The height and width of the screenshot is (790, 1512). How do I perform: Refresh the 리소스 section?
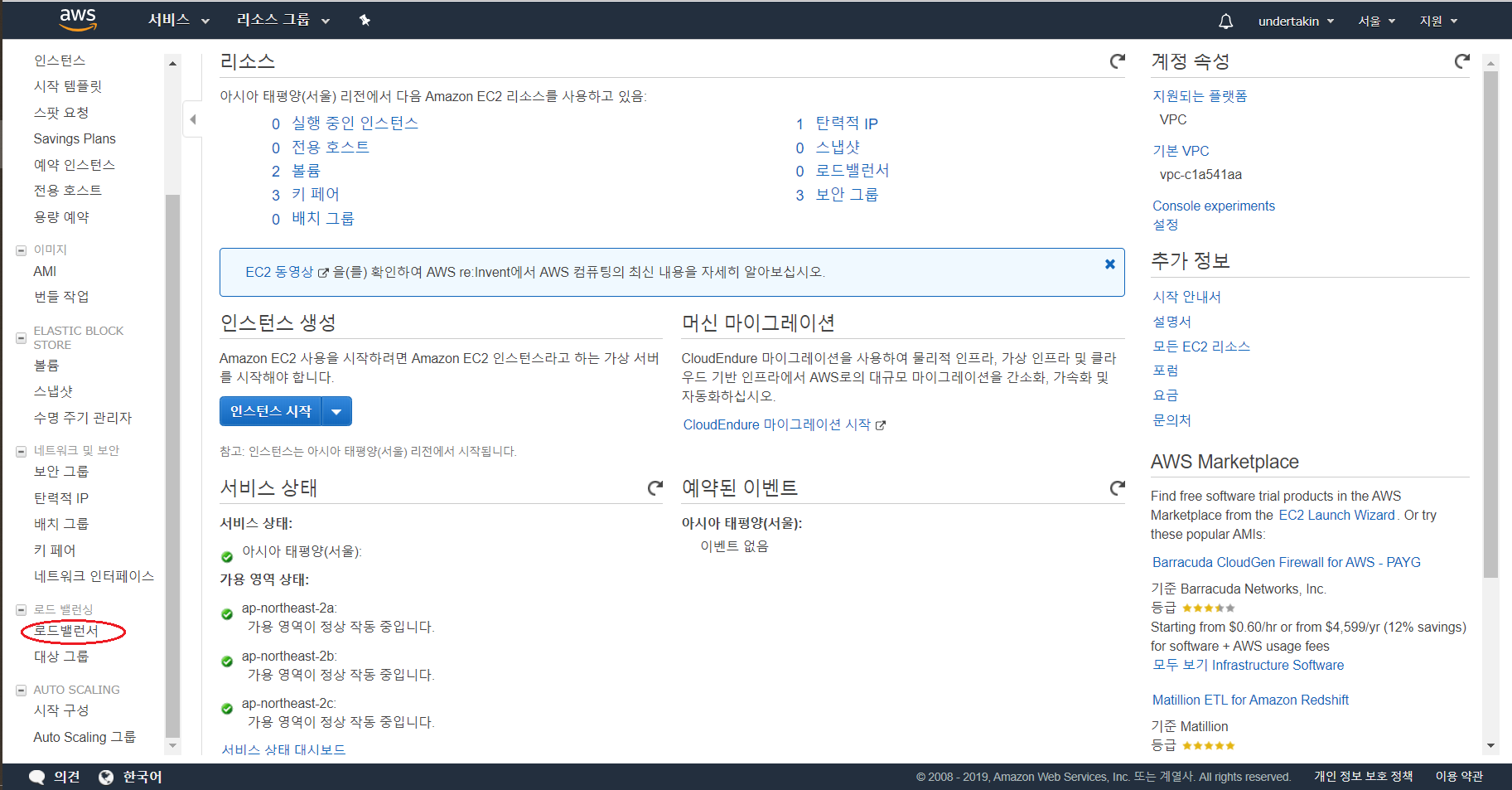[1117, 61]
